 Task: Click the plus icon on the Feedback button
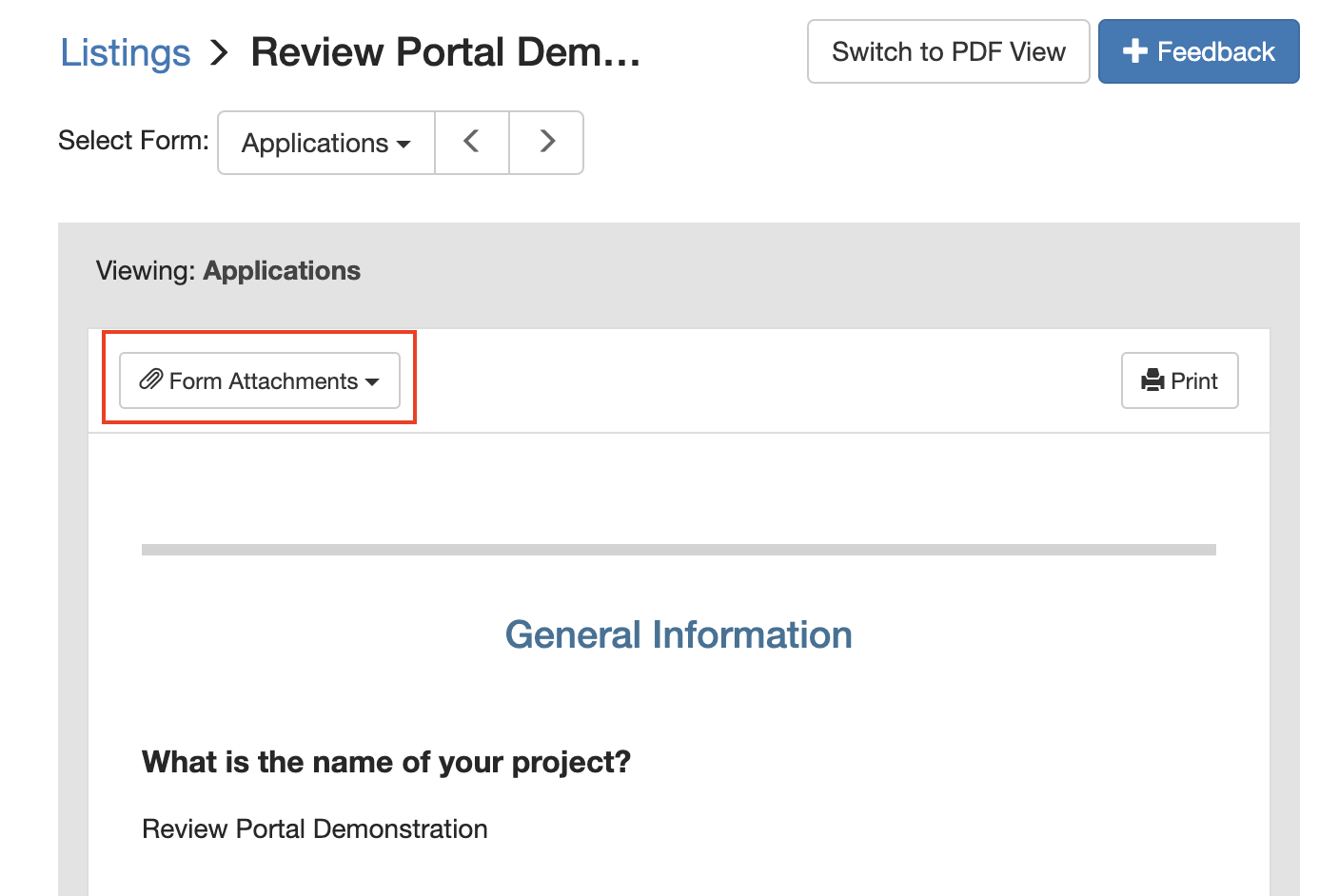click(1135, 51)
